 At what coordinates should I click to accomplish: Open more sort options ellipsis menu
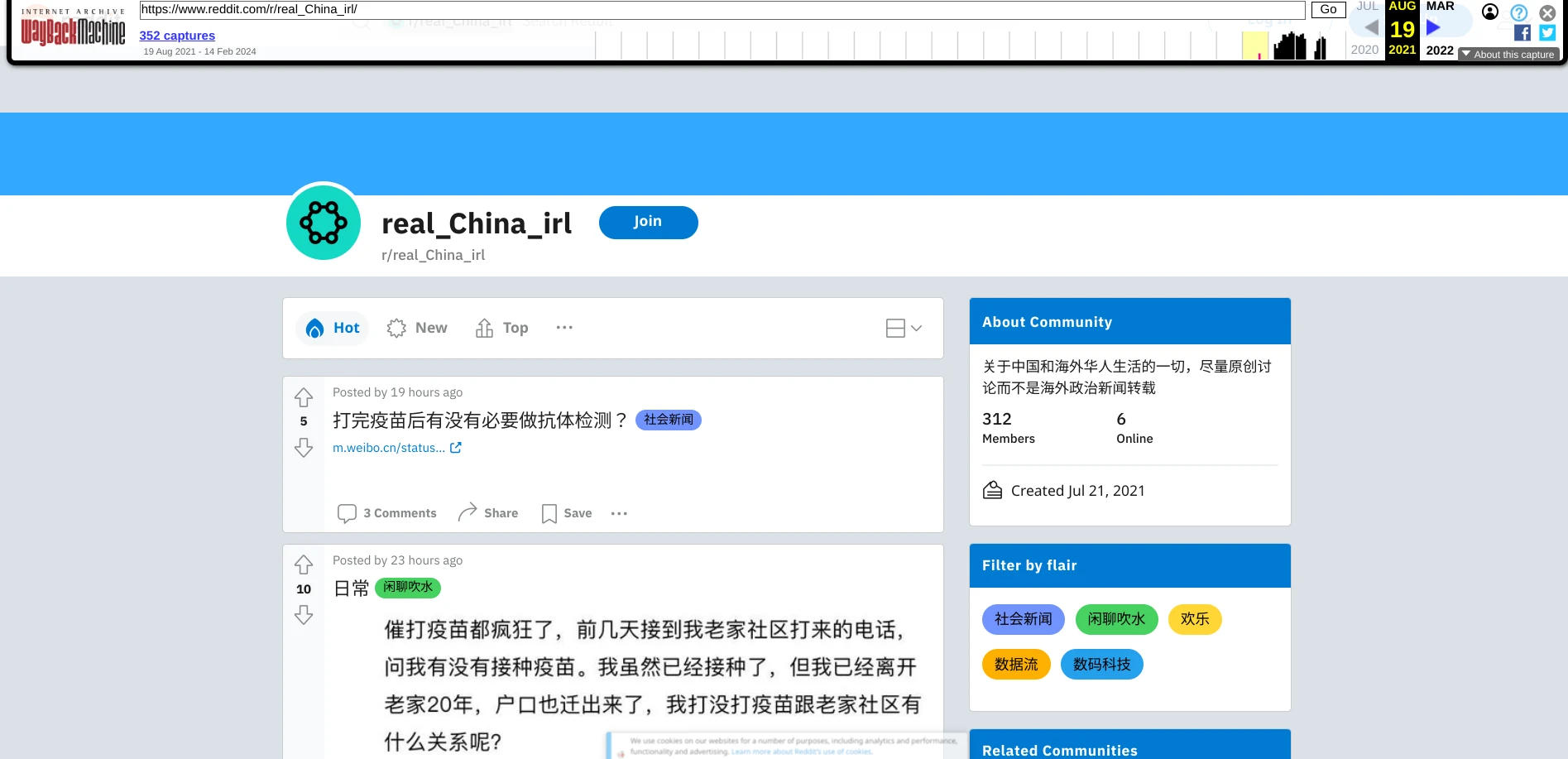(x=564, y=328)
